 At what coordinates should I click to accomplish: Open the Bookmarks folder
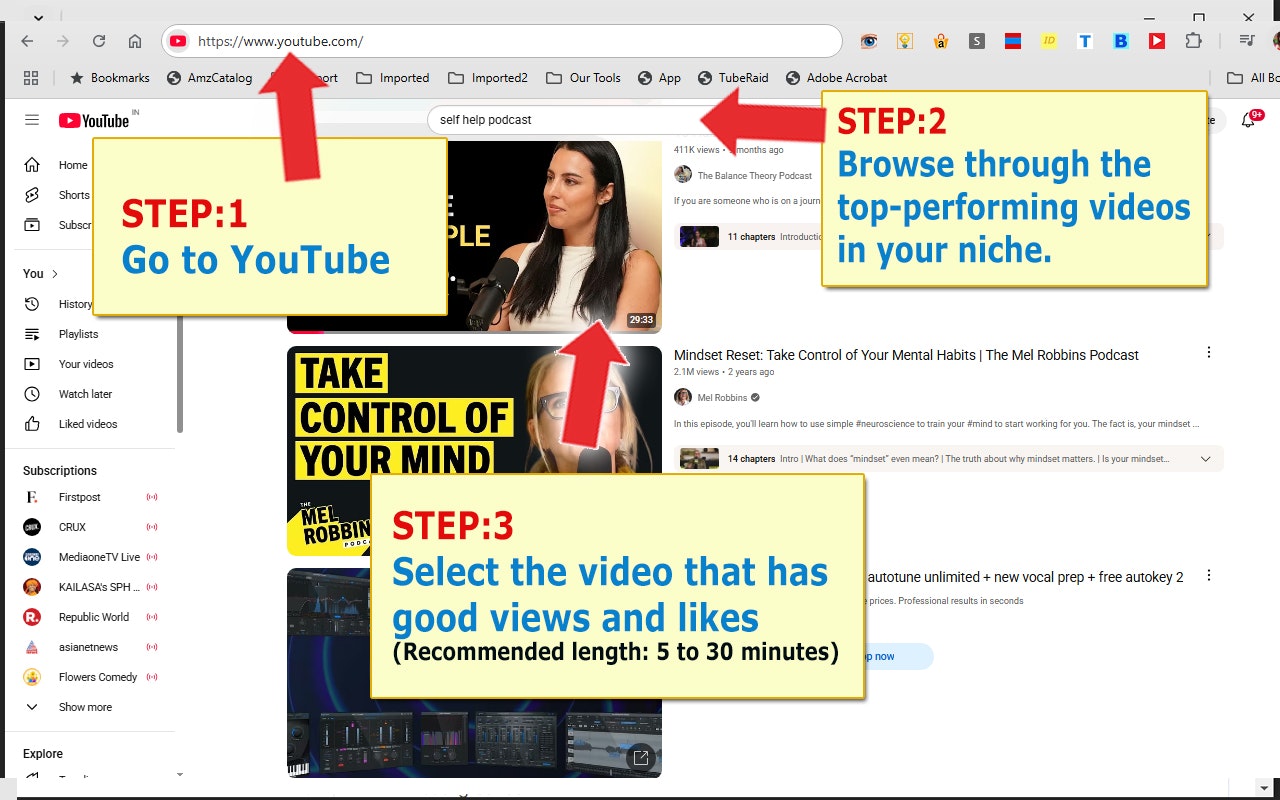pos(109,78)
